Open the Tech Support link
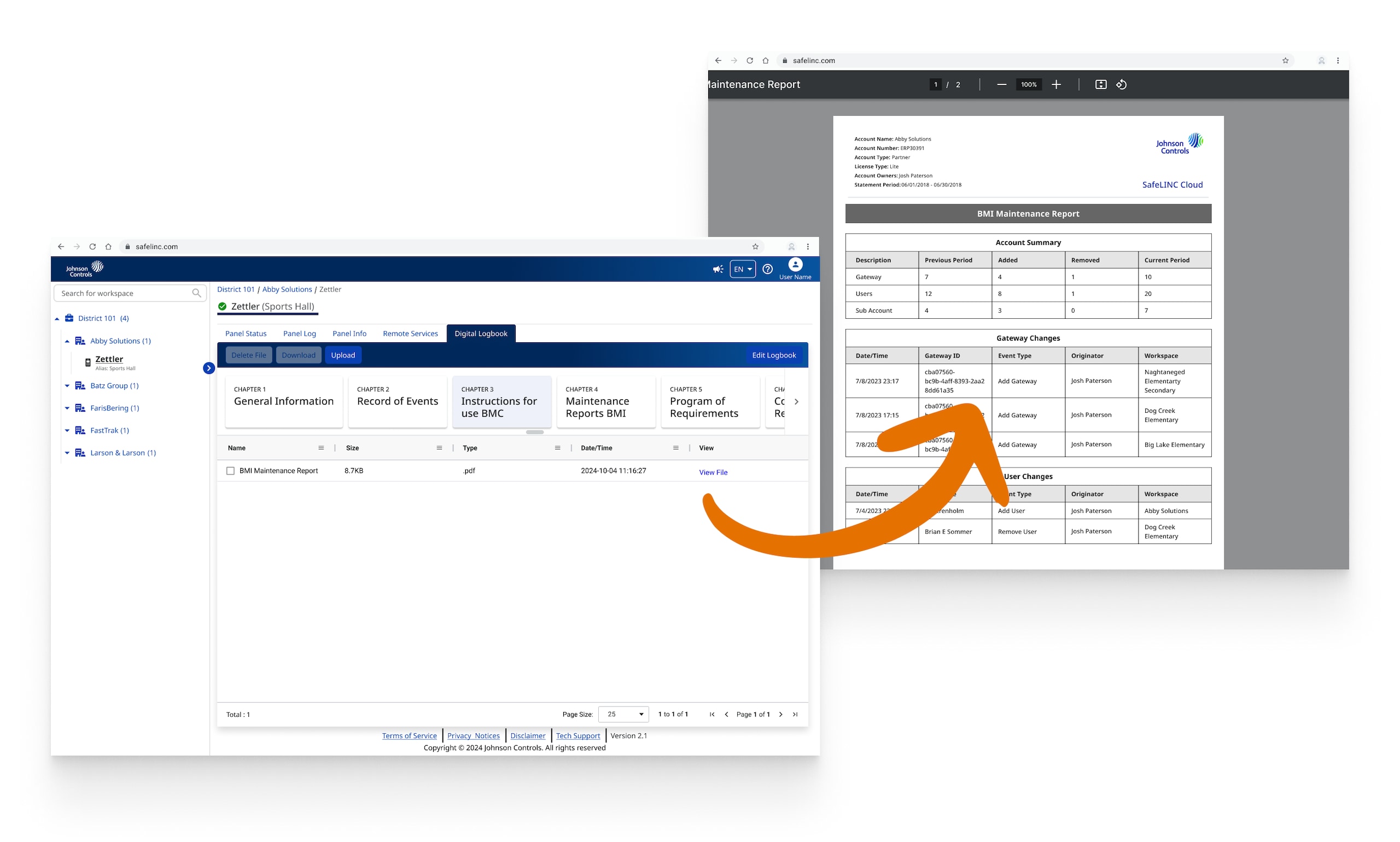This screenshot has width=1400, height=842. pos(577,736)
